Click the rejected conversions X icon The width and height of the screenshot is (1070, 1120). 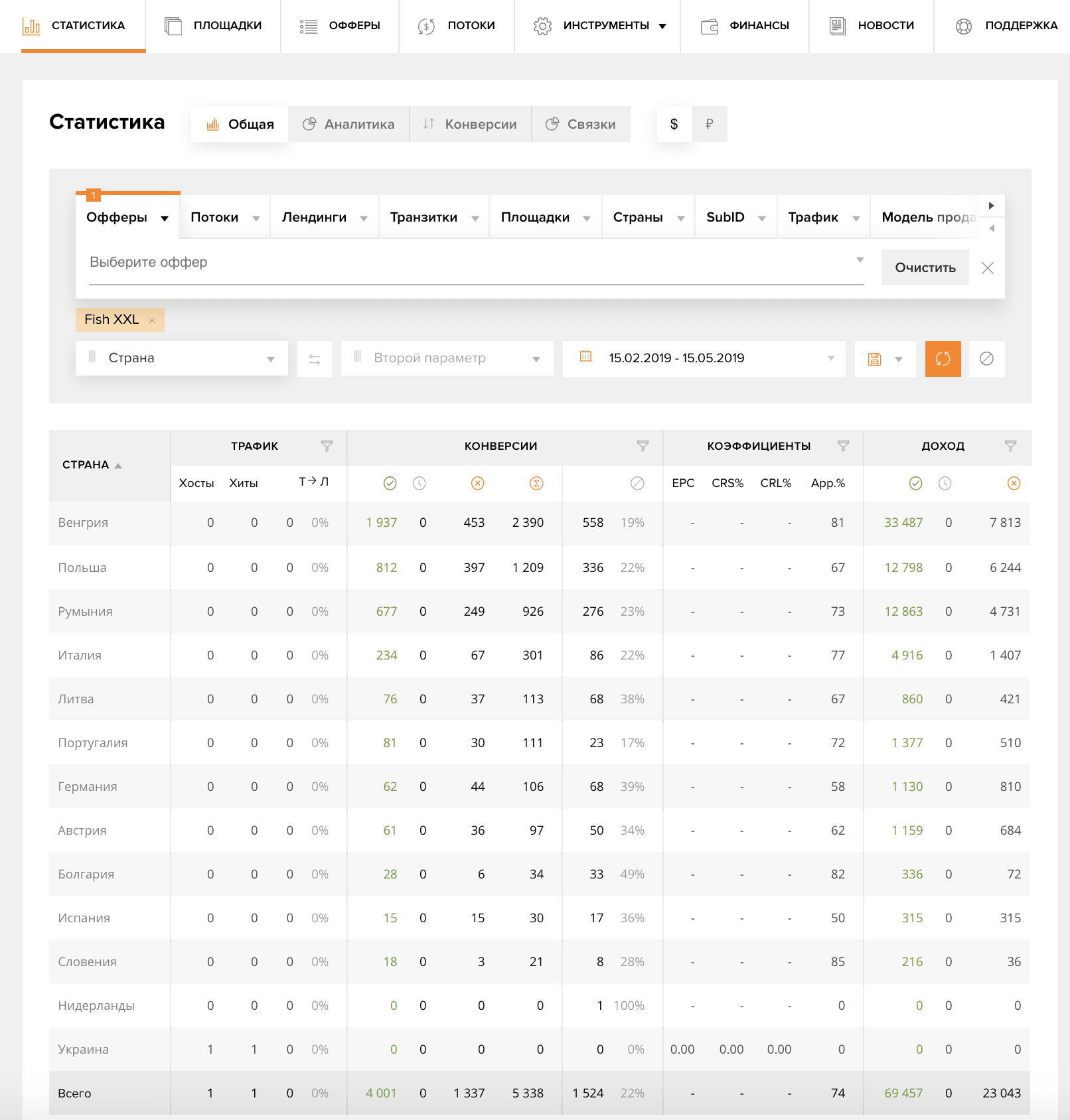pyautogui.click(x=478, y=484)
